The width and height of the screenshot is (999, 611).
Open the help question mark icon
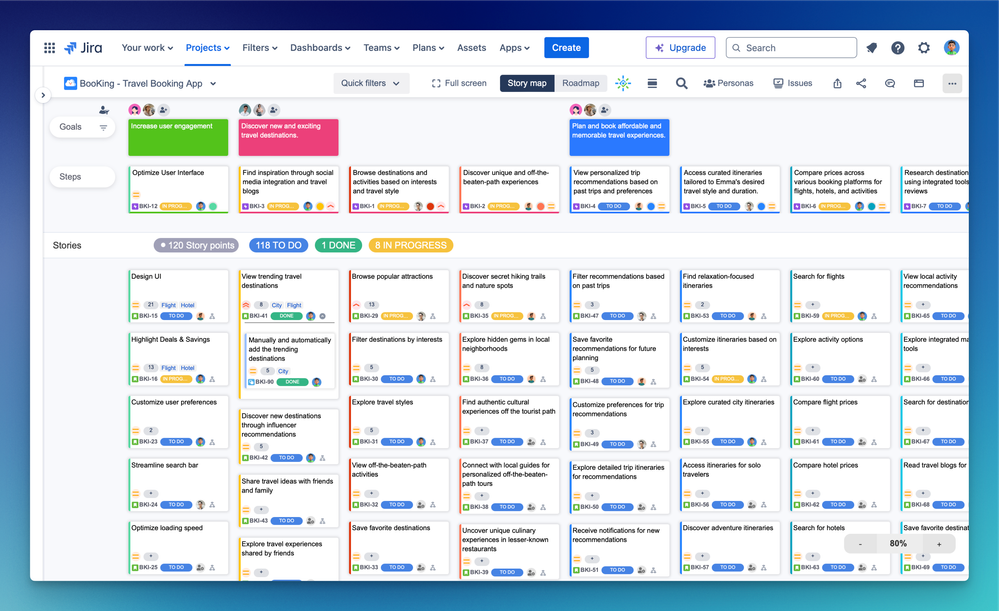898,48
